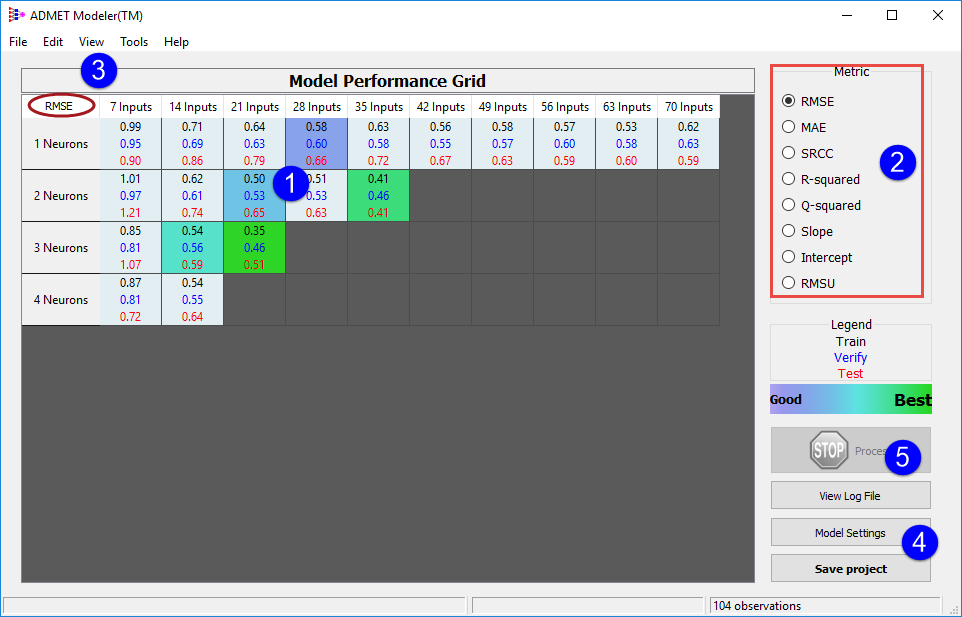Click the 28 Inputs column header

pyautogui.click(x=317, y=107)
